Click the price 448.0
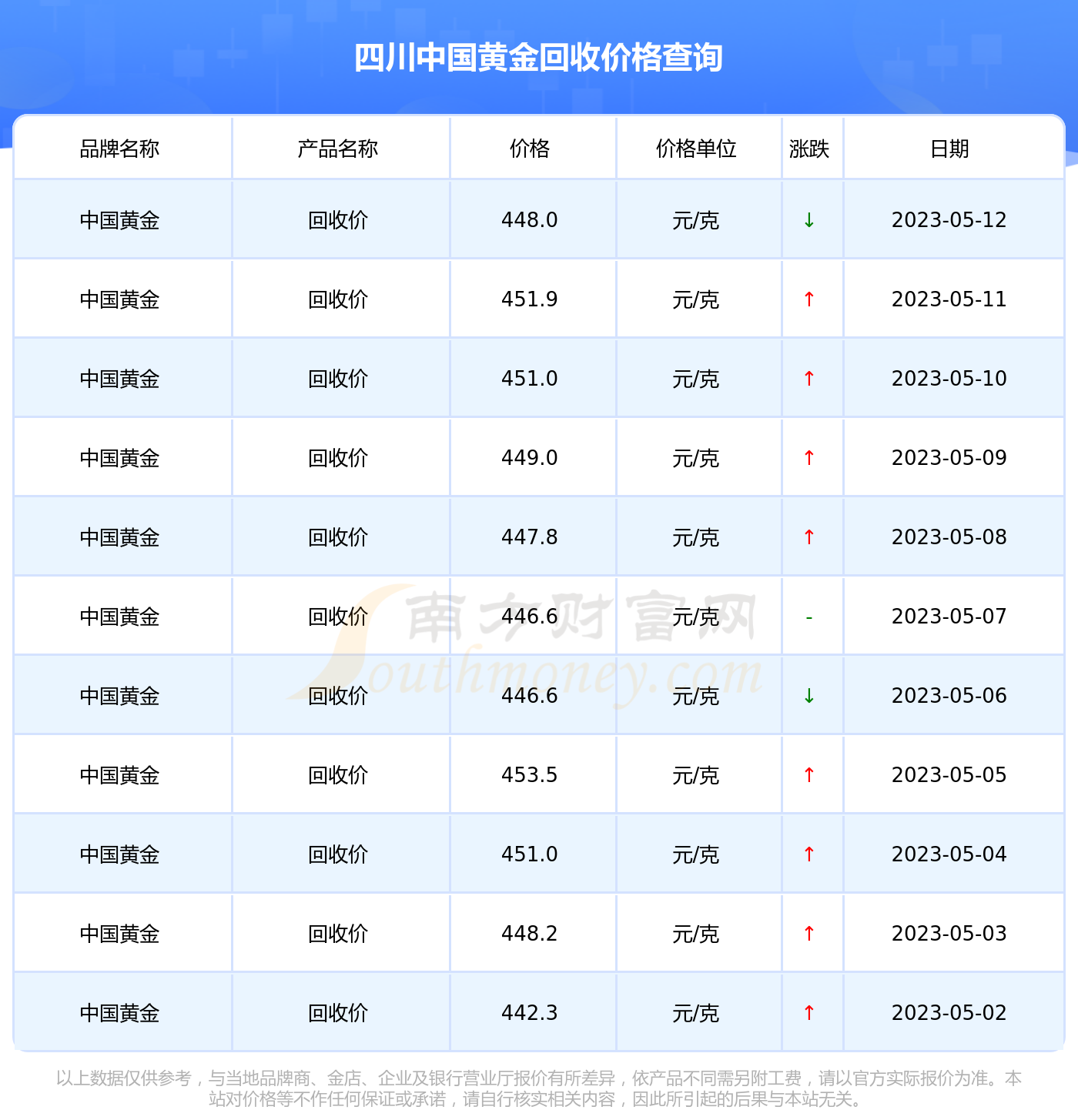Screen dimensions: 1078x1120 coord(530,220)
